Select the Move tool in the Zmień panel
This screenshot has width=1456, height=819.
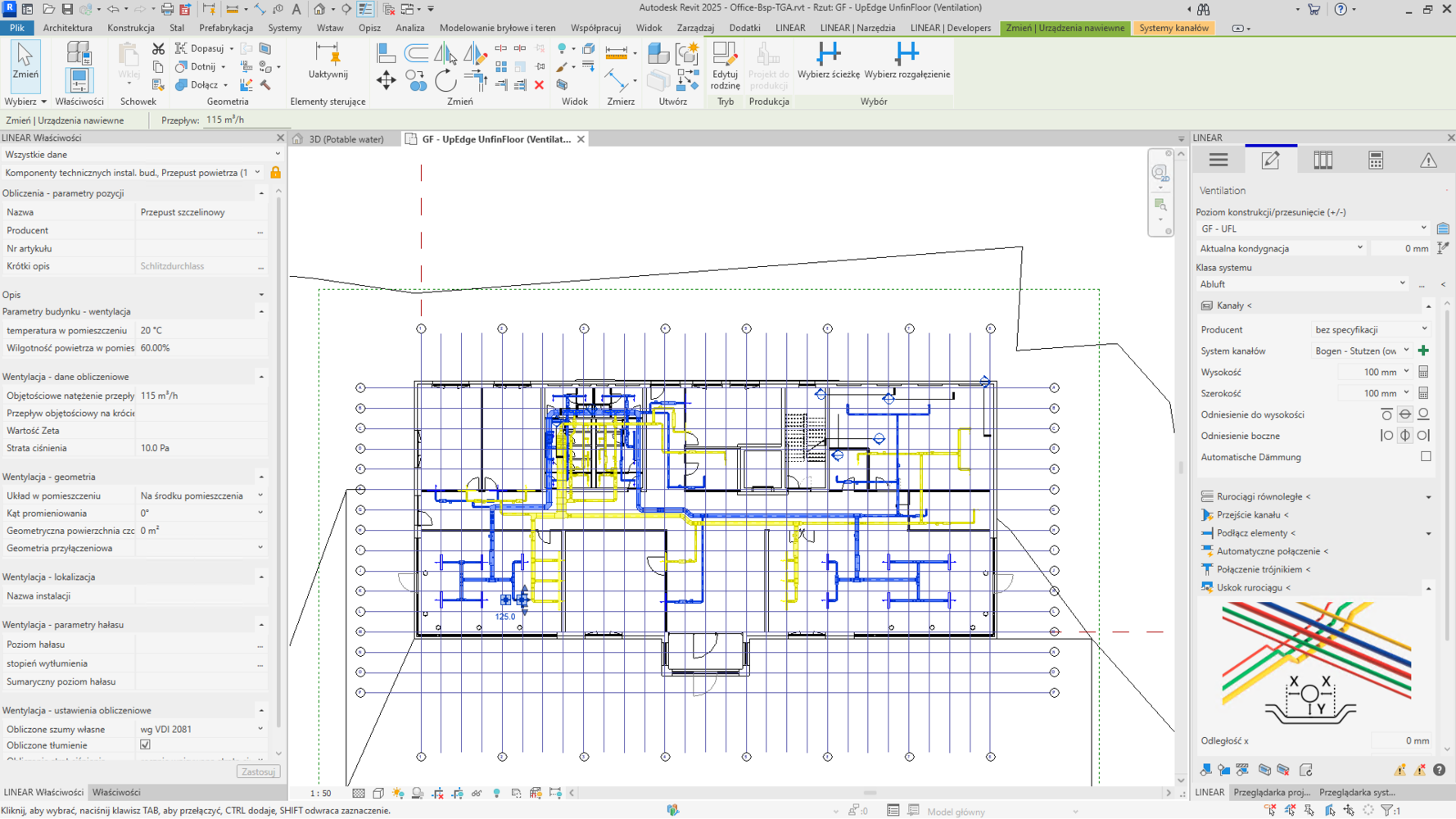tap(386, 80)
